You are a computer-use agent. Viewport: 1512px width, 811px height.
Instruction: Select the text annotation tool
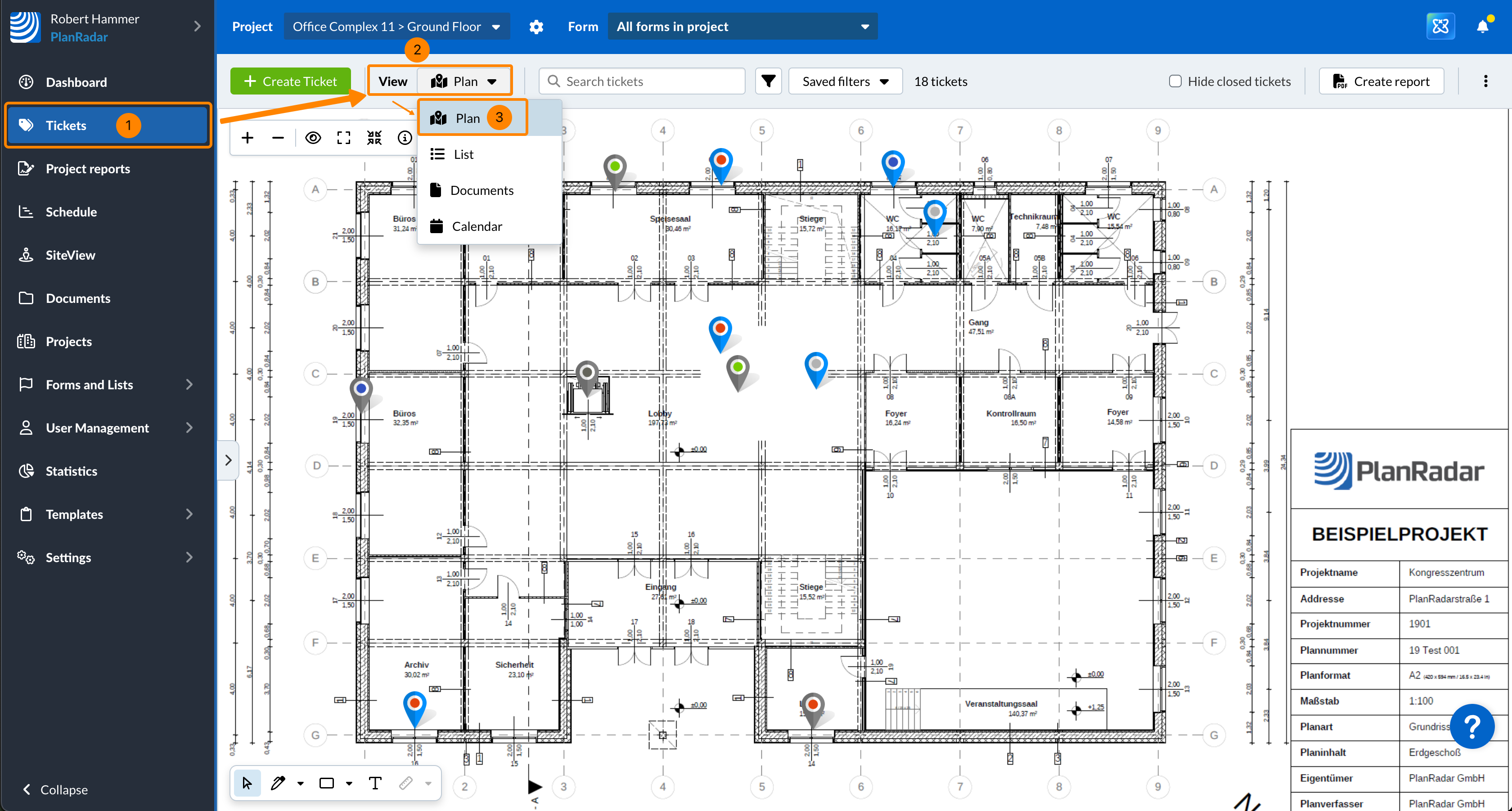(x=375, y=783)
